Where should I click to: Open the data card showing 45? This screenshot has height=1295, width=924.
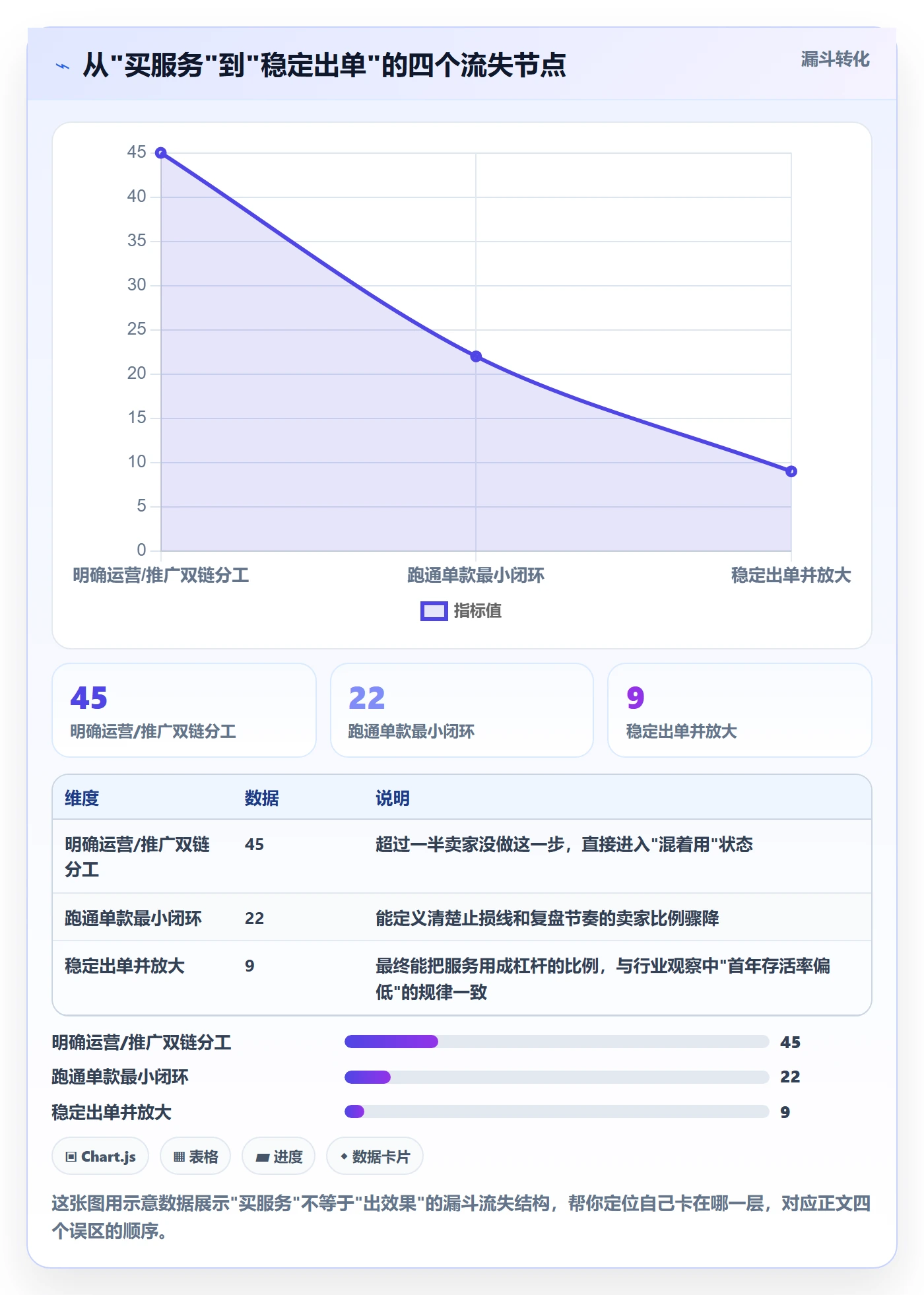click(x=184, y=710)
